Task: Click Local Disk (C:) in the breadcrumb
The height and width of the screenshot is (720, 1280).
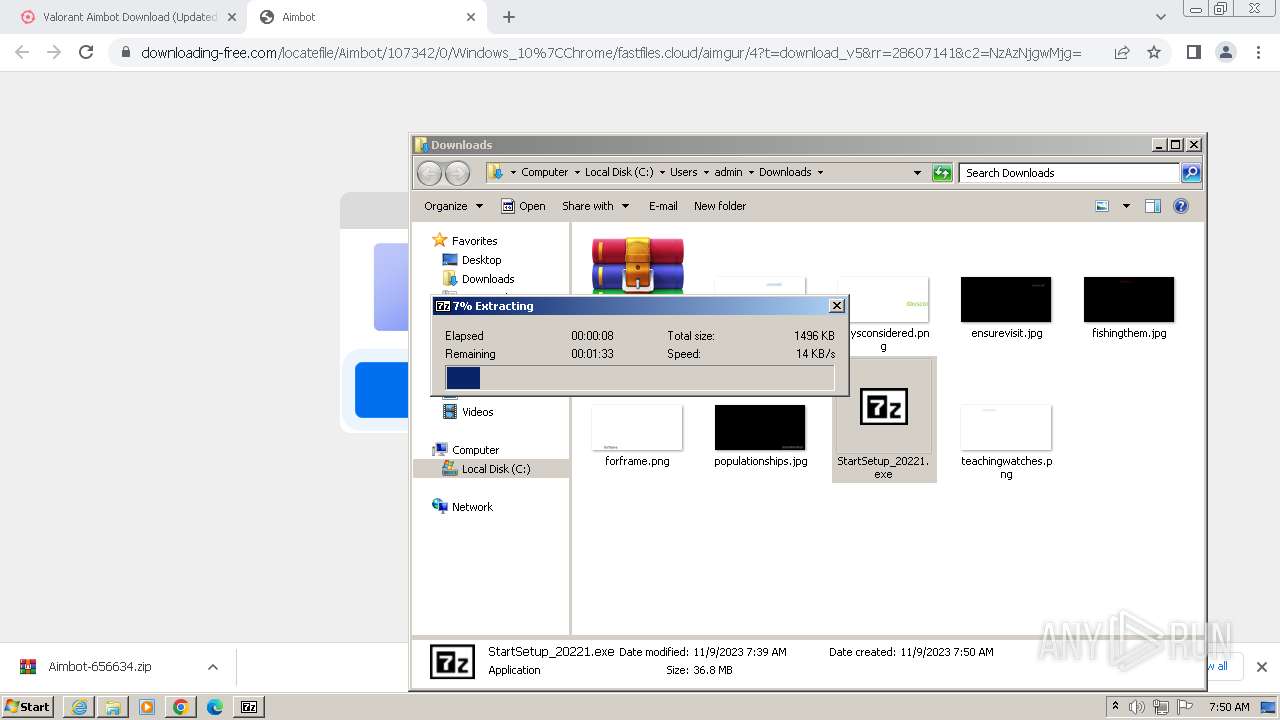Action: 619,172
